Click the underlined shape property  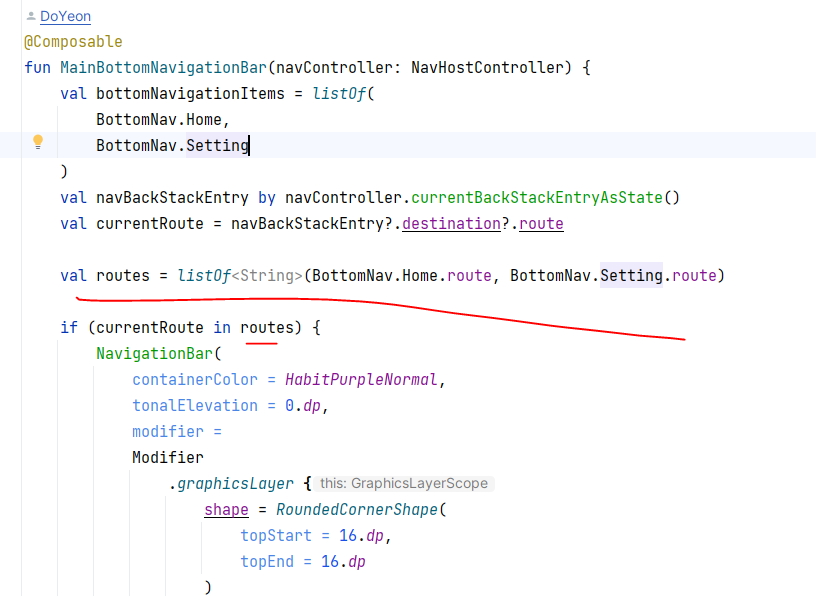click(x=226, y=510)
